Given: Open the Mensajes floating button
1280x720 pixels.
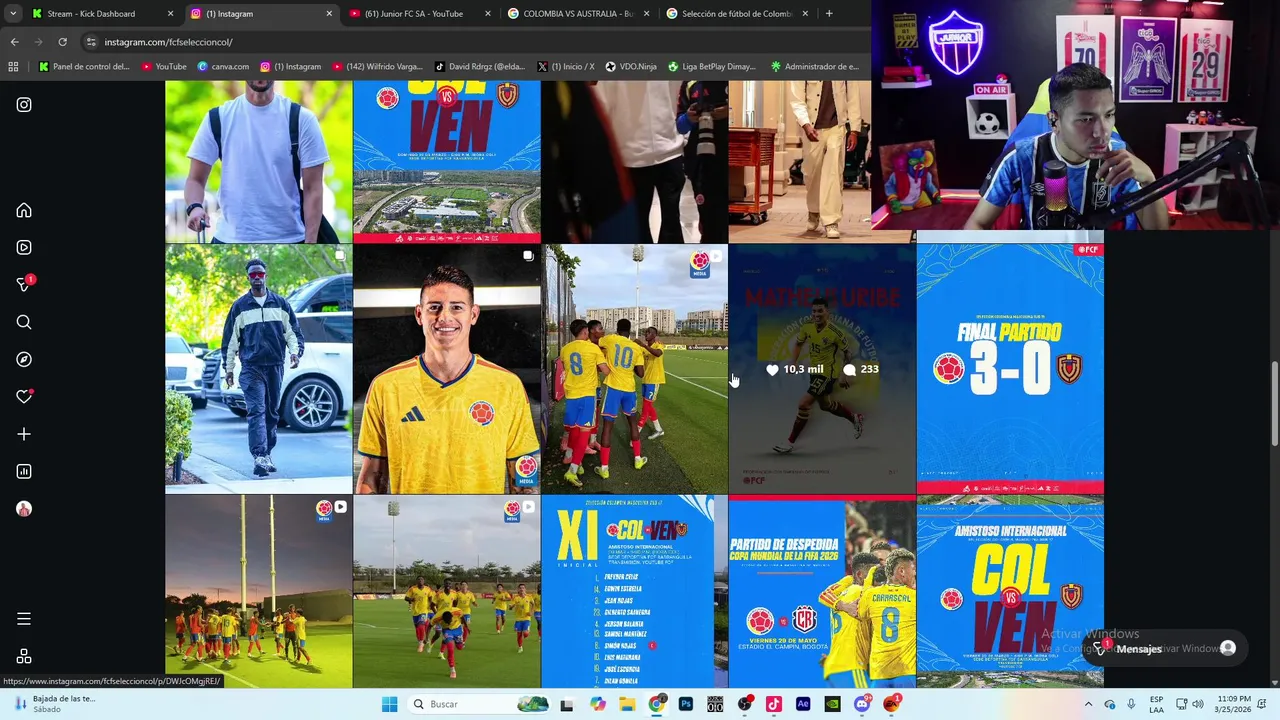Looking at the screenshot, I should (x=1166, y=649).
